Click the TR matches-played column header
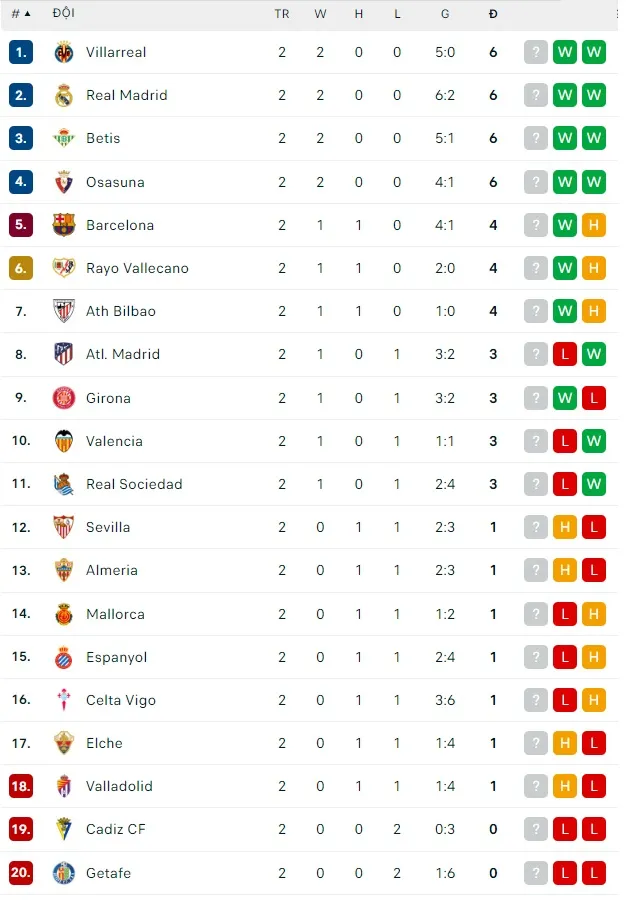Image resolution: width=629 pixels, height=900 pixels. coord(282,14)
